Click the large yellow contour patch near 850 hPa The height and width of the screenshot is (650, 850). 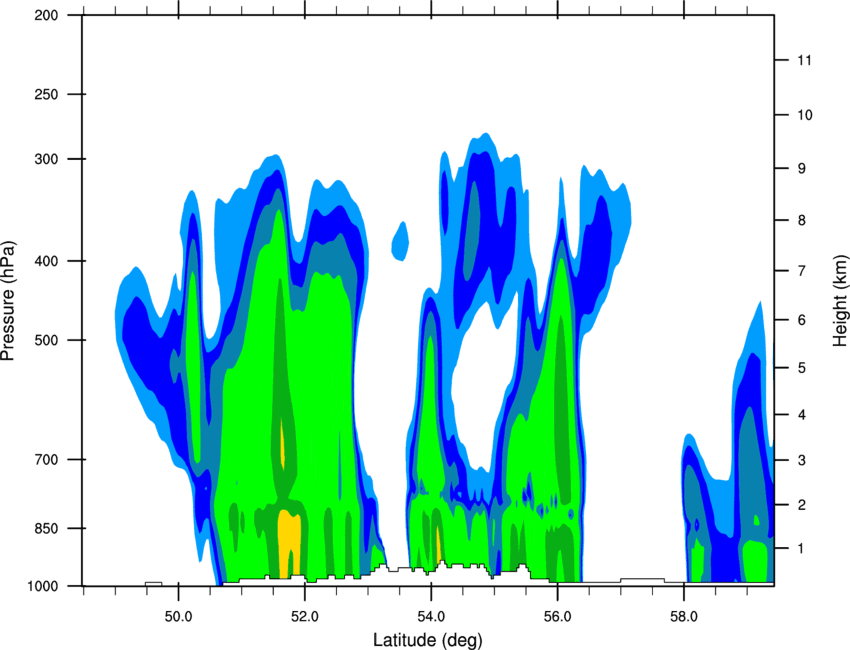[289, 542]
